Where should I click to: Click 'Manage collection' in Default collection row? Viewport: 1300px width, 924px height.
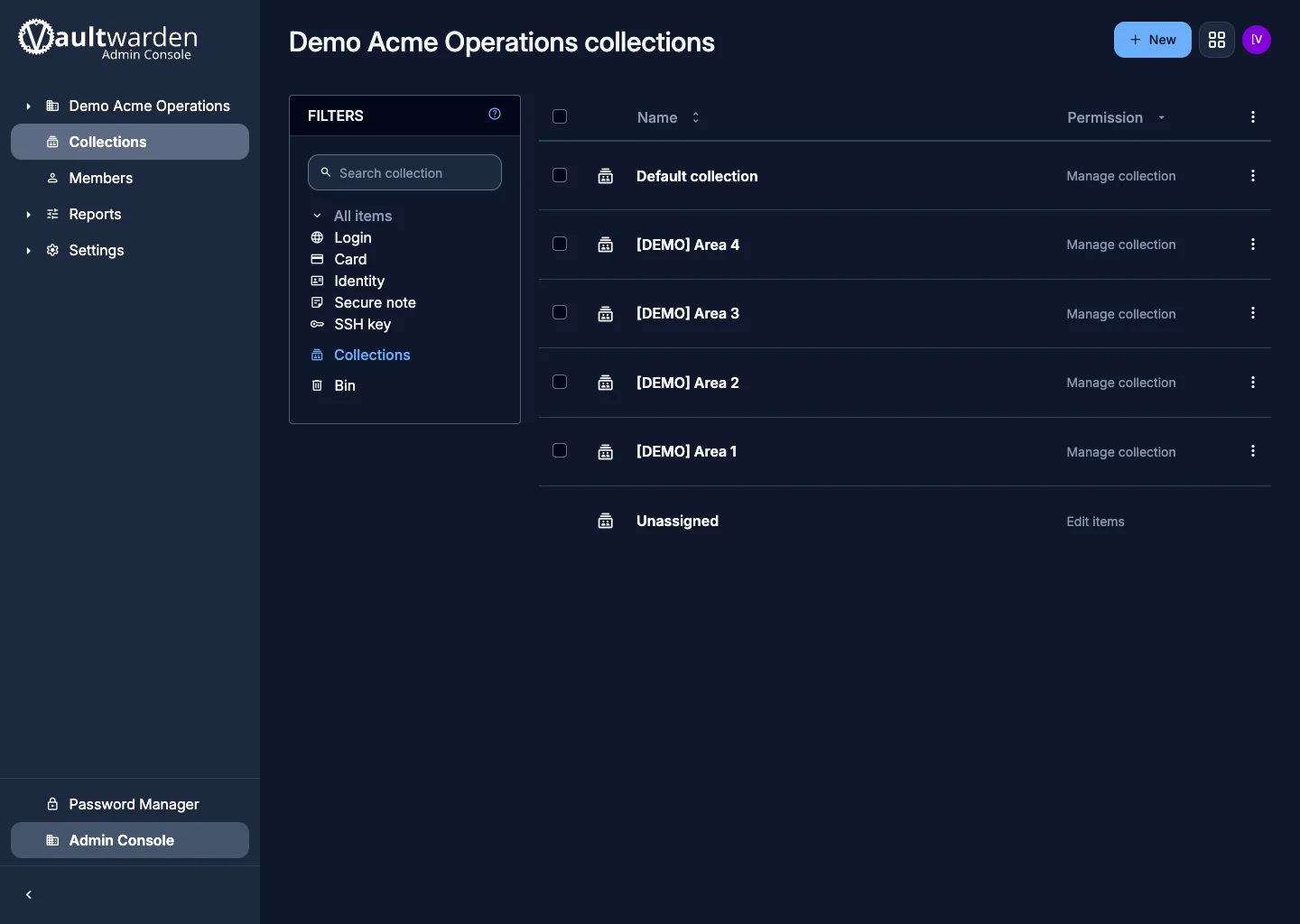pos(1121,176)
